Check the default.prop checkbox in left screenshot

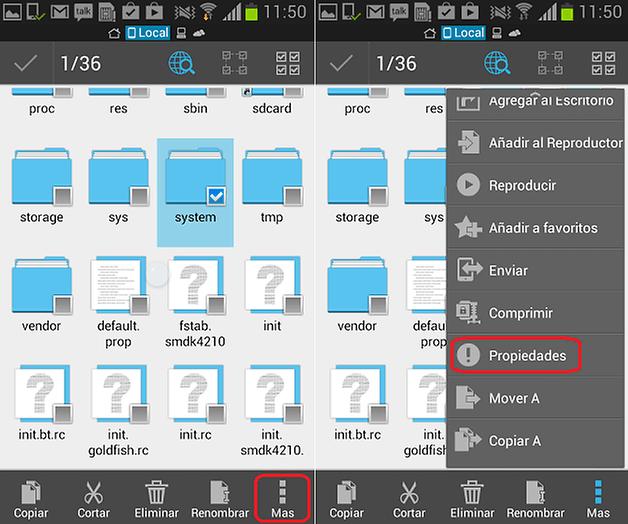[x=140, y=305]
